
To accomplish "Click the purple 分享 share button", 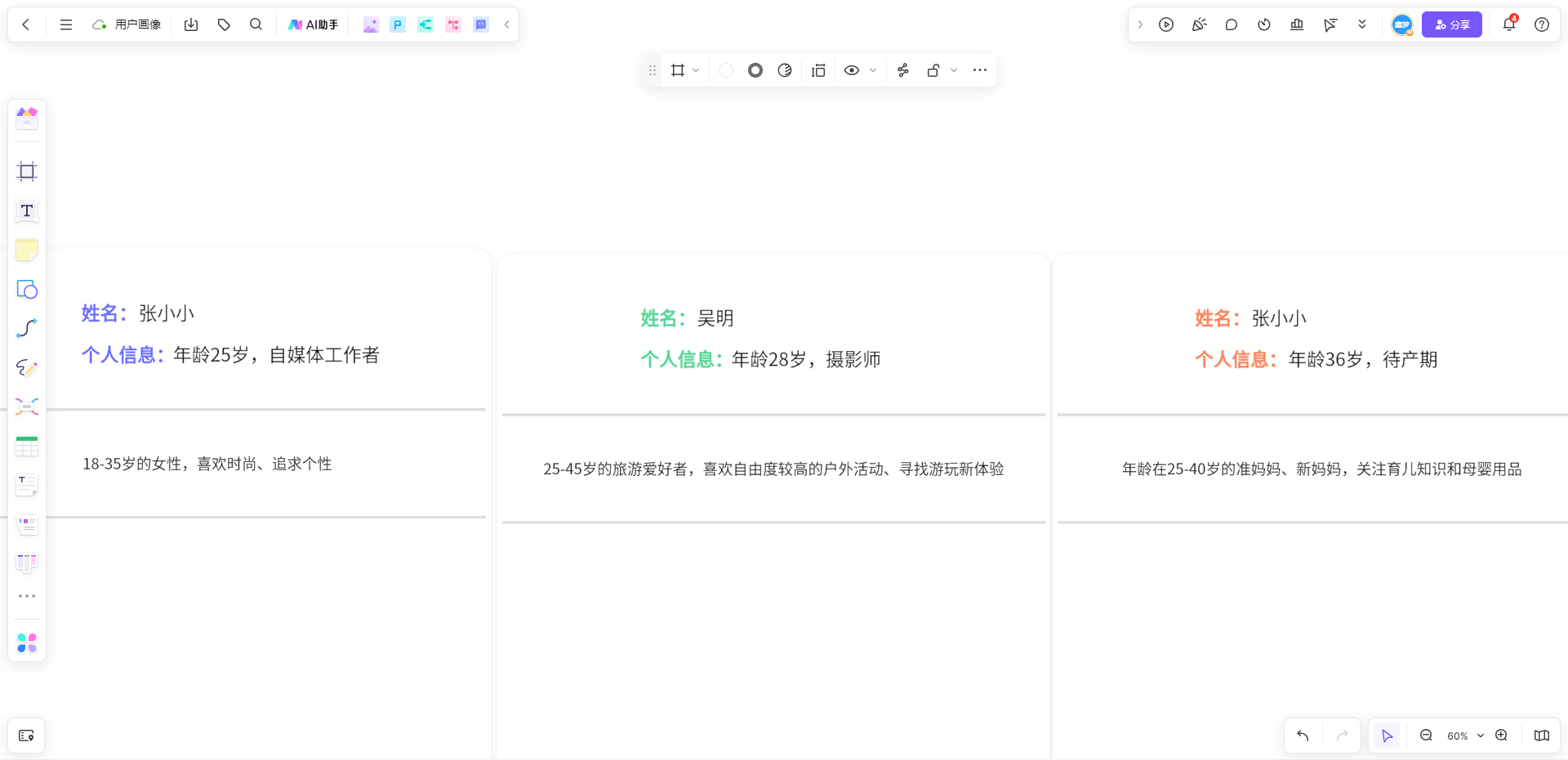I will [1452, 24].
